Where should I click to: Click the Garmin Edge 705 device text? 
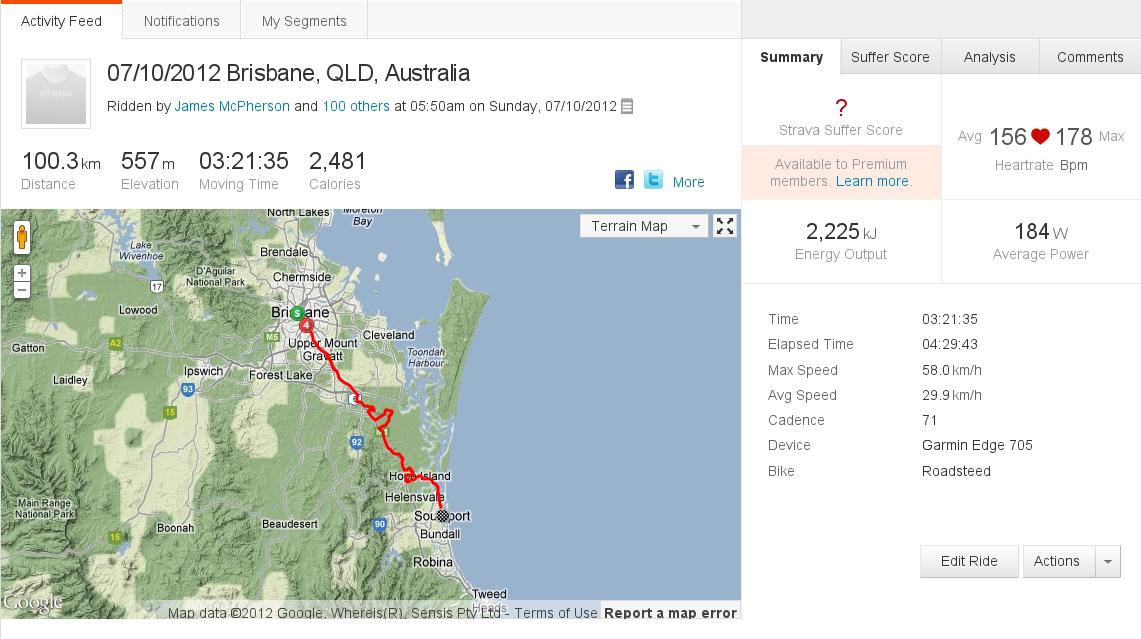point(977,445)
